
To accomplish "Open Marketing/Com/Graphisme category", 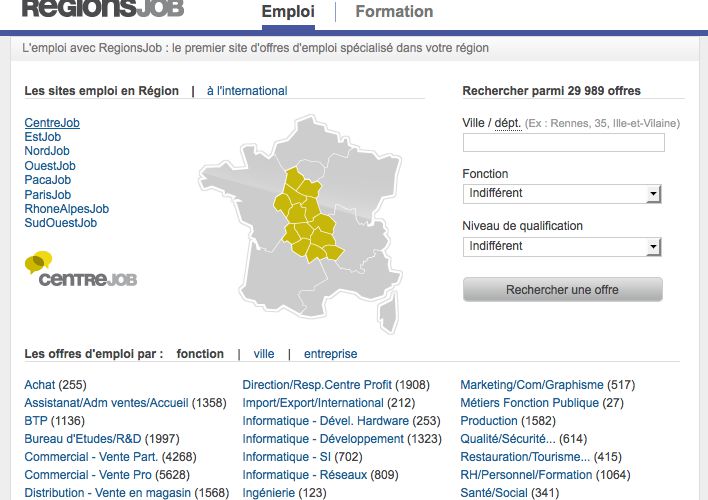I will coord(532,385).
